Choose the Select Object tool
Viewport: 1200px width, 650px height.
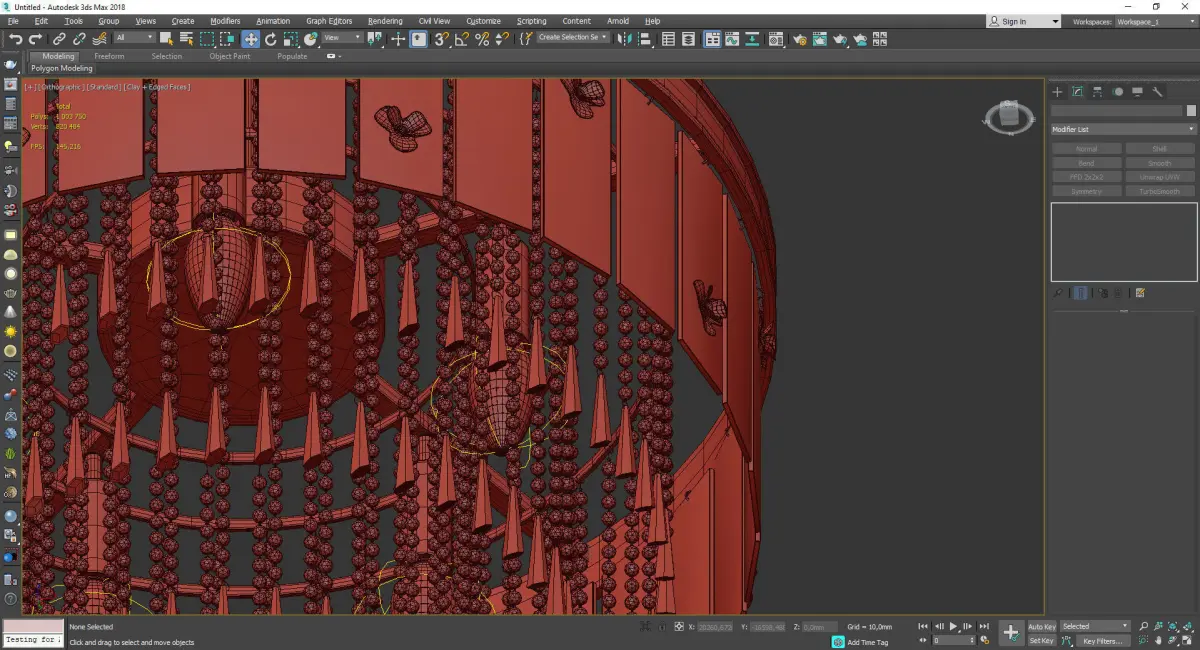click(166, 39)
